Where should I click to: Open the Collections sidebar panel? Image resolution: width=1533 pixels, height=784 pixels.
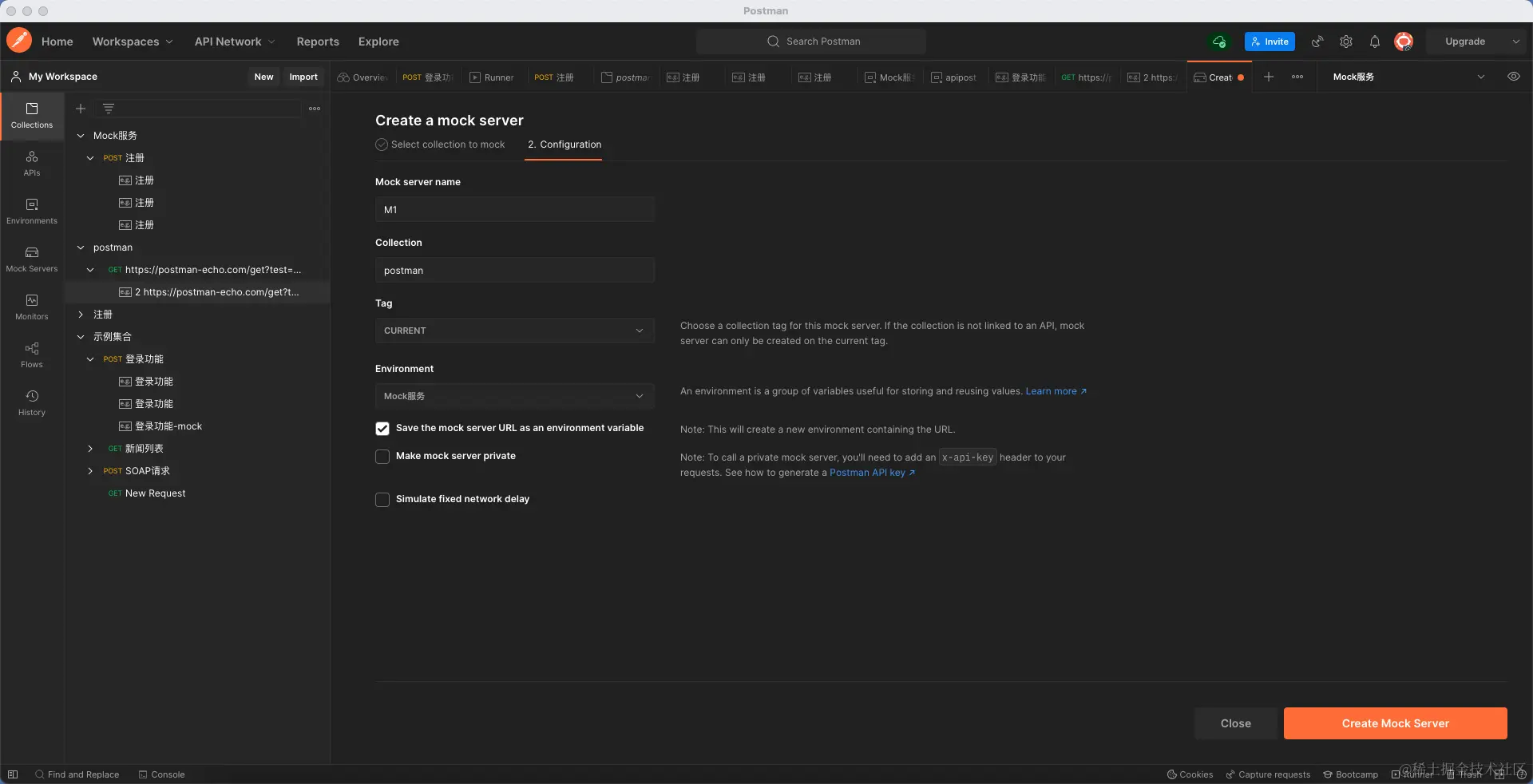click(32, 116)
